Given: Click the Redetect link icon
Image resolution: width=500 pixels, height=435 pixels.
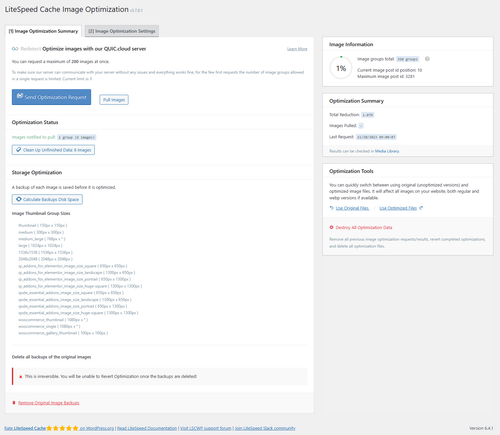Looking at the screenshot, I should click(x=15, y=49).
